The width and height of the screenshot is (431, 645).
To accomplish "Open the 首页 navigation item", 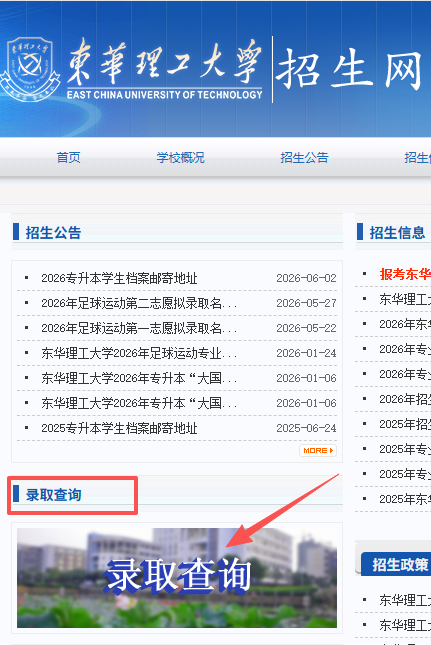I will tap(68, 158).
